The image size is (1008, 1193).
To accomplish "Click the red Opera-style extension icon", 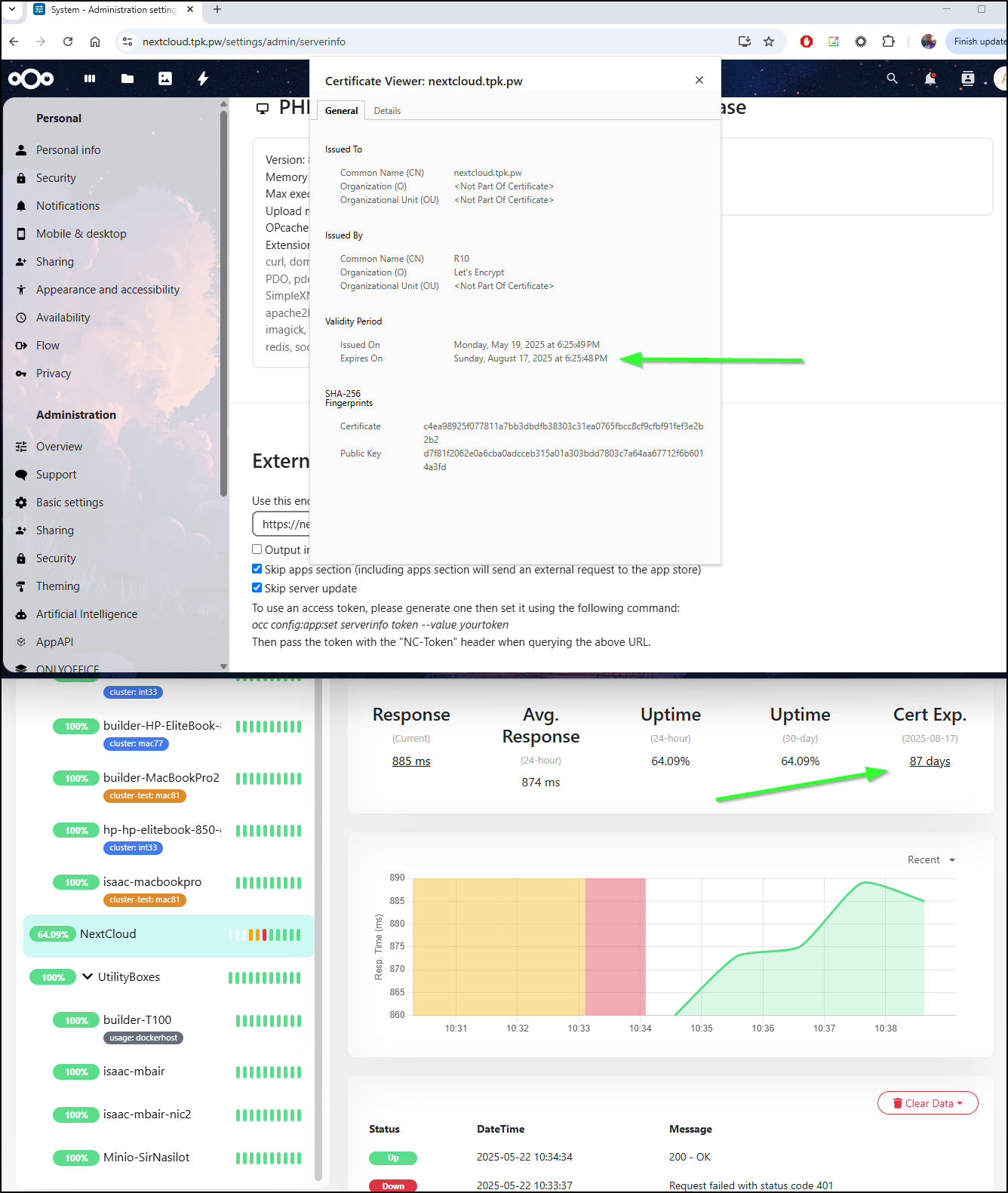I will pos(807,42).
